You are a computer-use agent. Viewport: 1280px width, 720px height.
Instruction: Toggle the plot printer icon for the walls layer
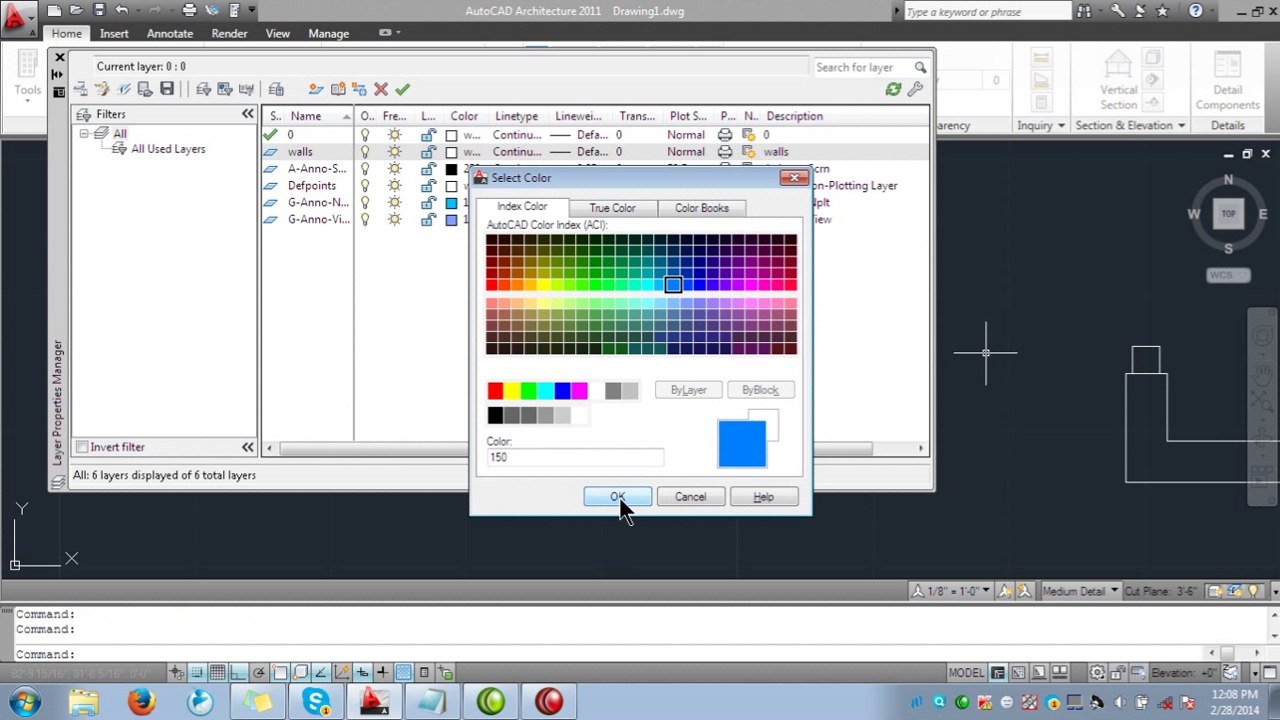pyautogui.click(x=725, y=152)
